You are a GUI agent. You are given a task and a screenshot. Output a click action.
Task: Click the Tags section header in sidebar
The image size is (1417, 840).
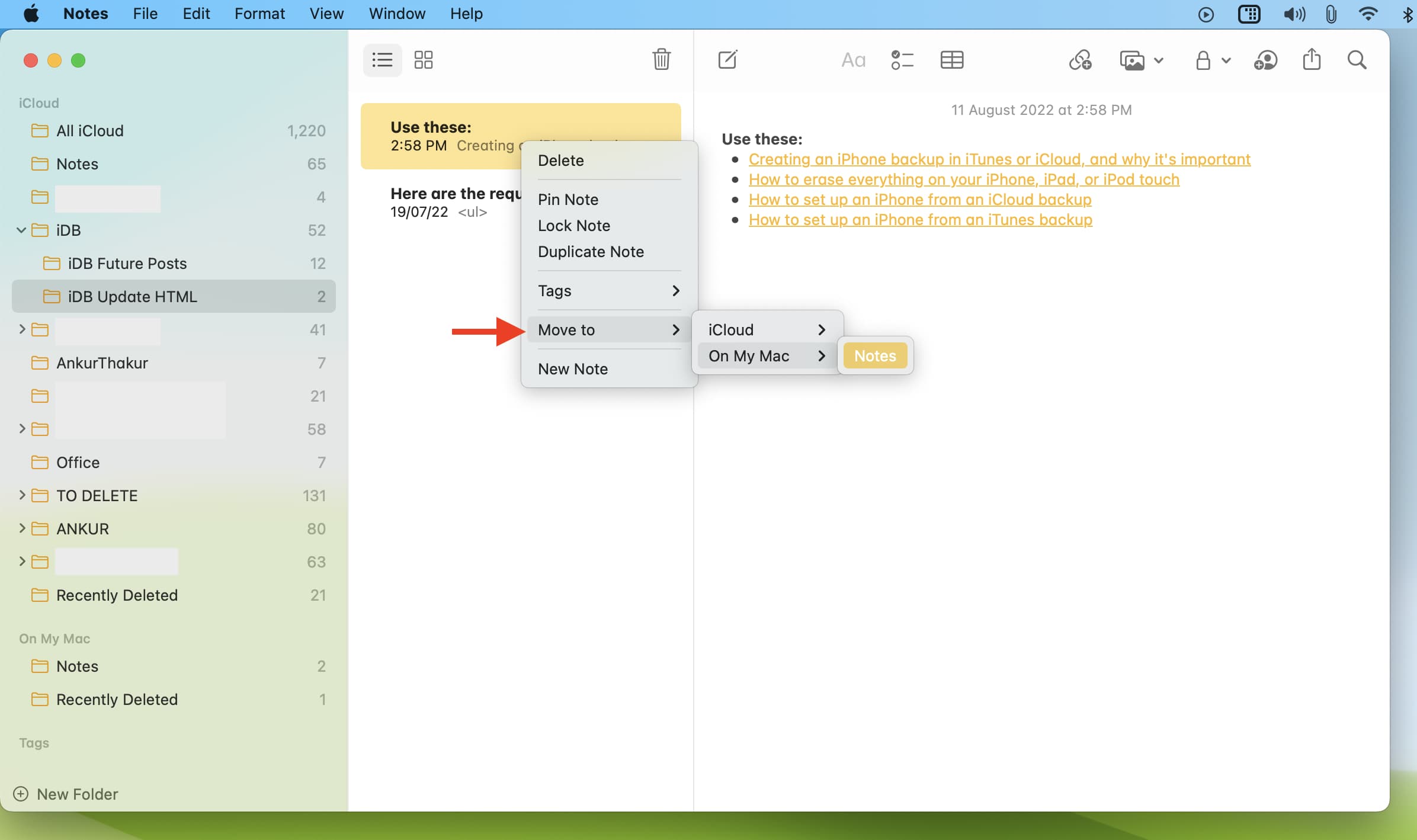coord(34,743)
